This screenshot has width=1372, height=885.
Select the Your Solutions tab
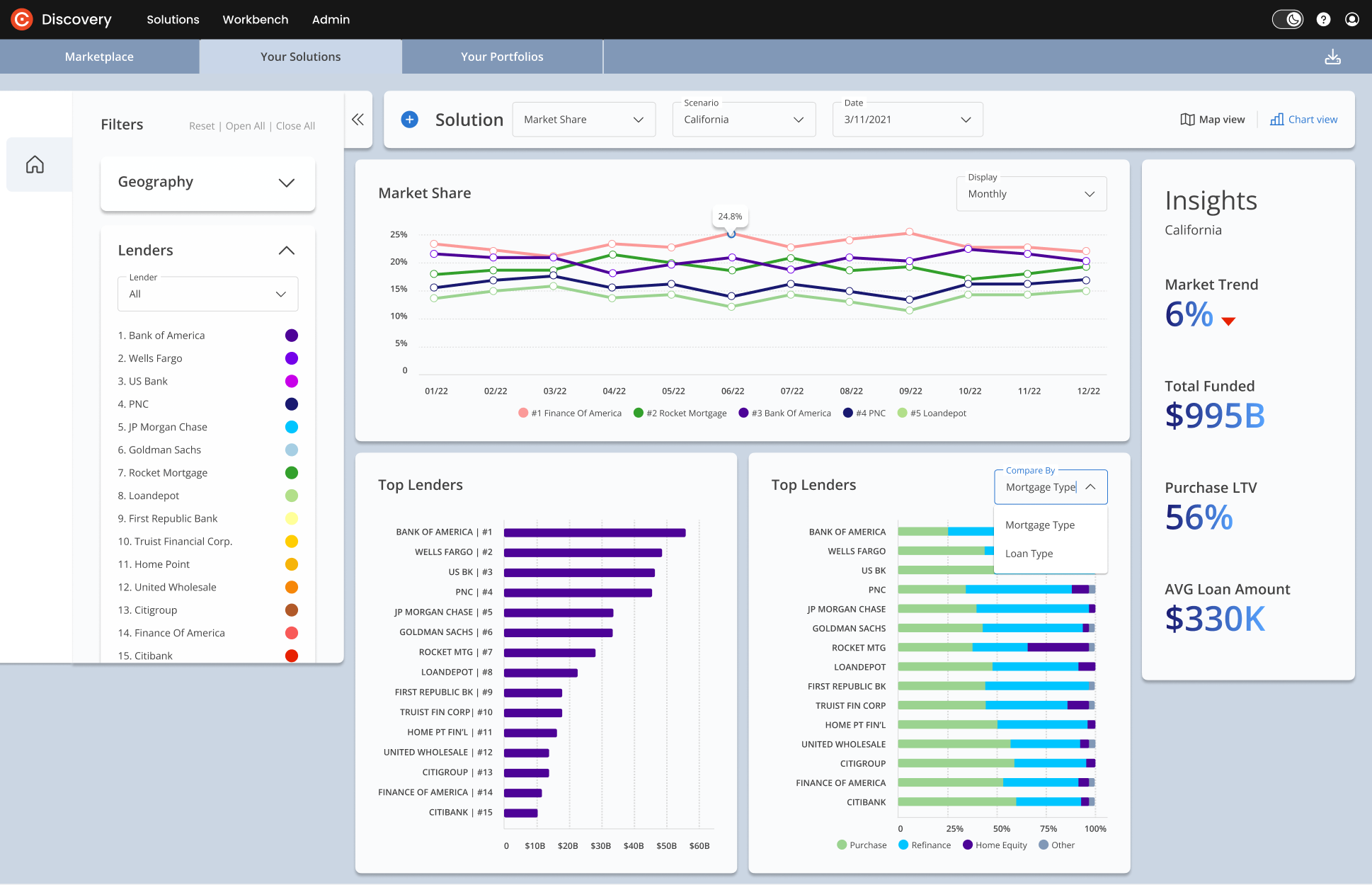(300, 57)
